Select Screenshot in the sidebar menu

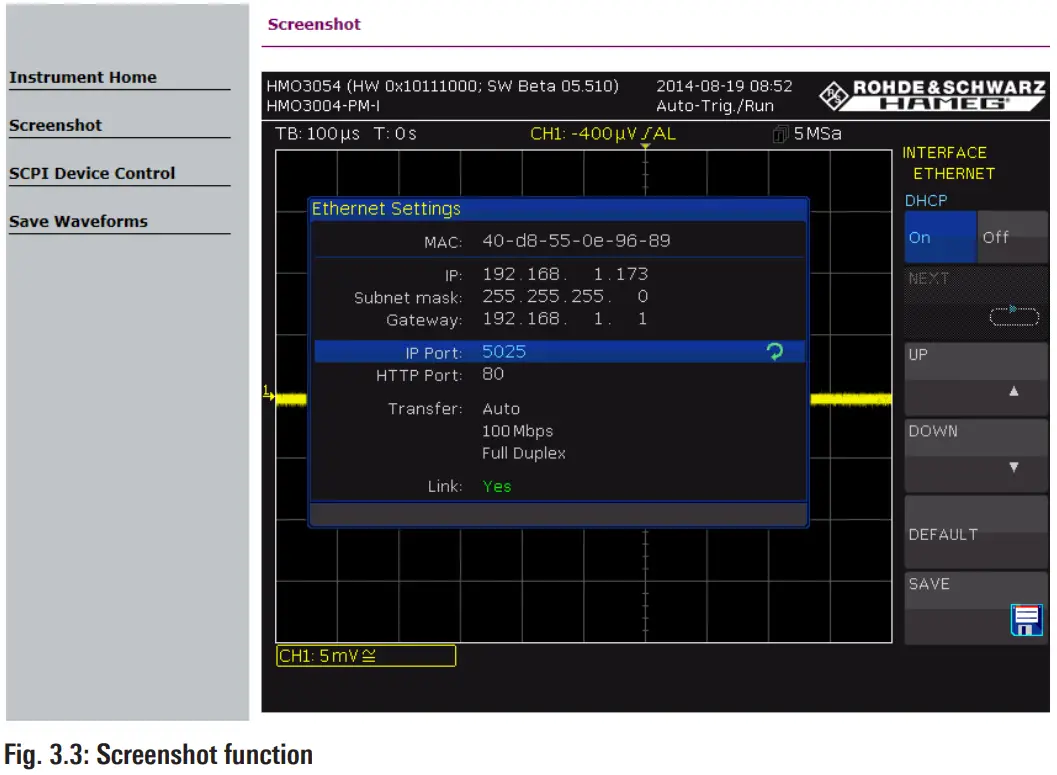tap(55, 125)
